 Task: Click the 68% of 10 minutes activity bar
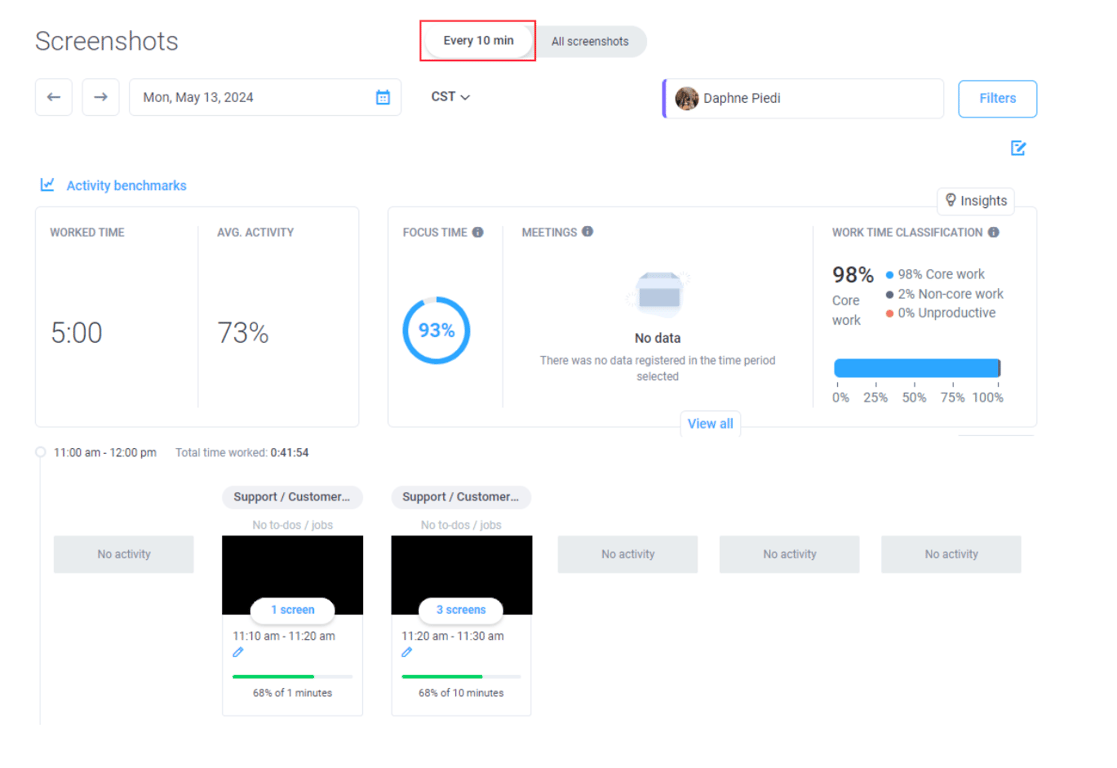click(x=461, y=676)
